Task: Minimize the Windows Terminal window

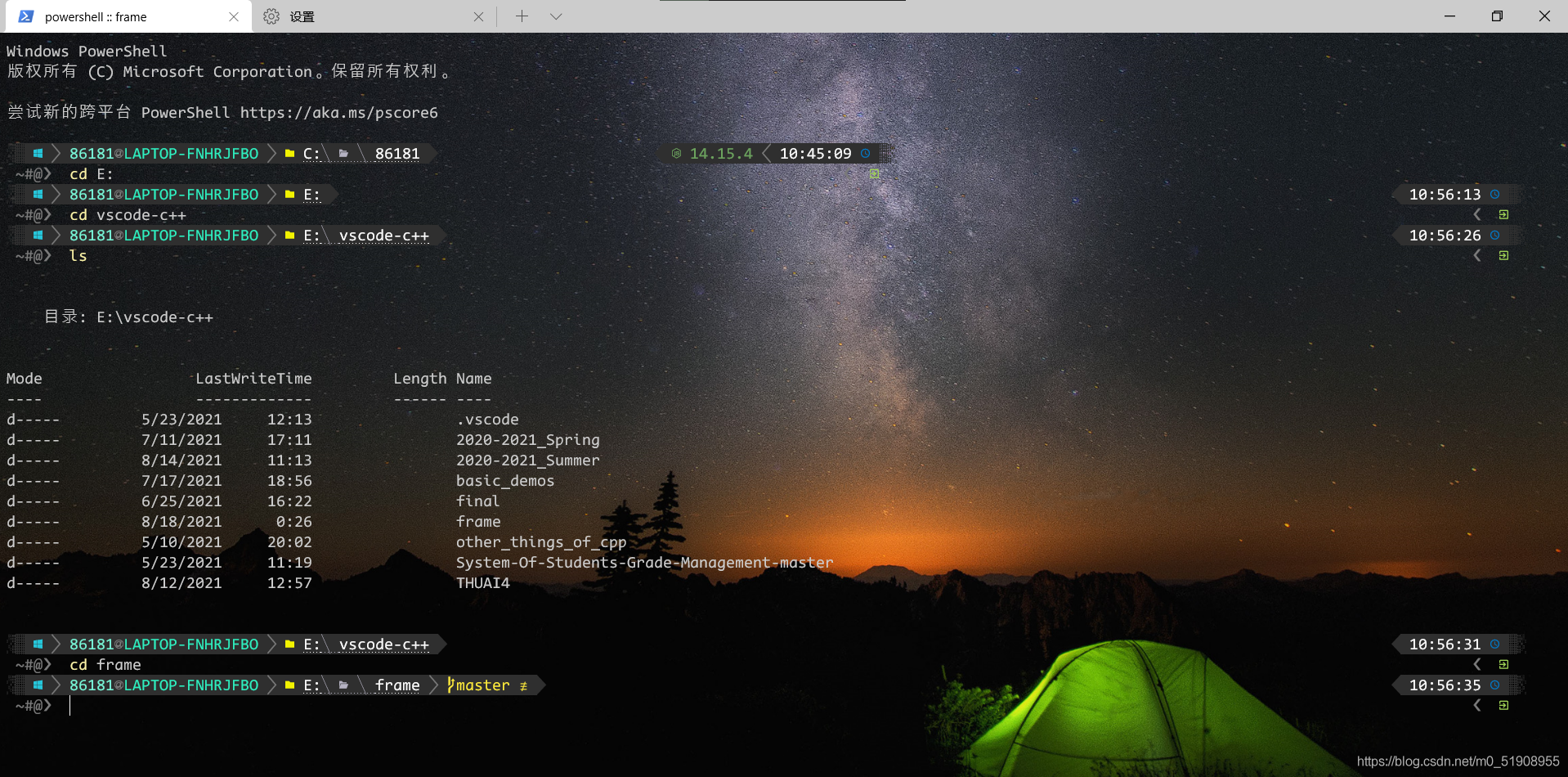Action: 1449,16
